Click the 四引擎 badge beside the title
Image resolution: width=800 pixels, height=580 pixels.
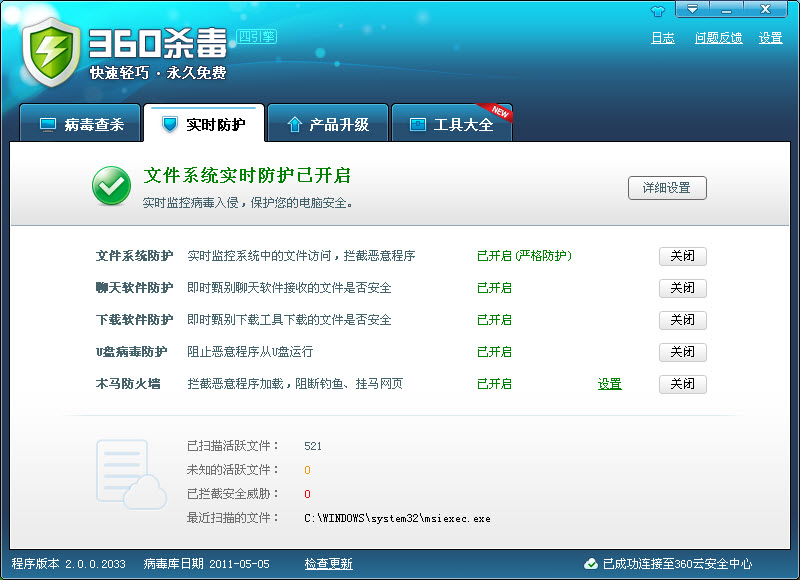click(x=256, y=37)
